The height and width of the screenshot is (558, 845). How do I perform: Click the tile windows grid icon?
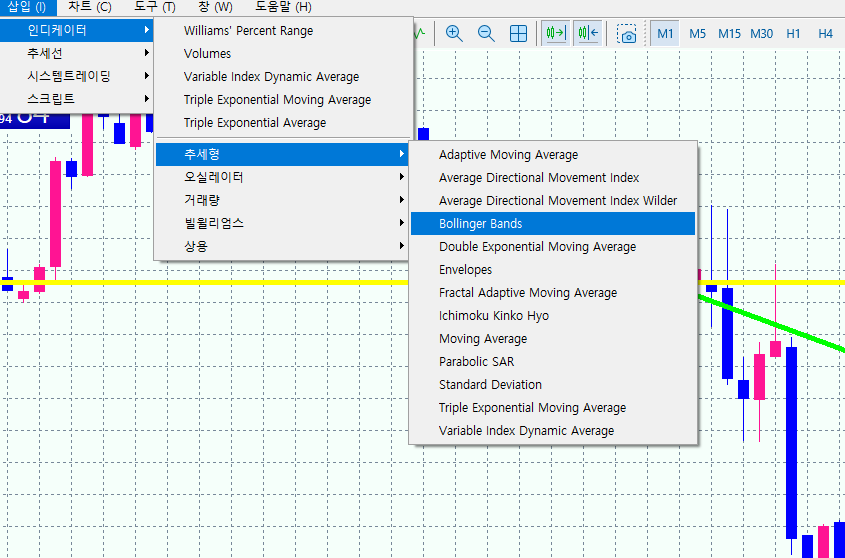[518, 33]
